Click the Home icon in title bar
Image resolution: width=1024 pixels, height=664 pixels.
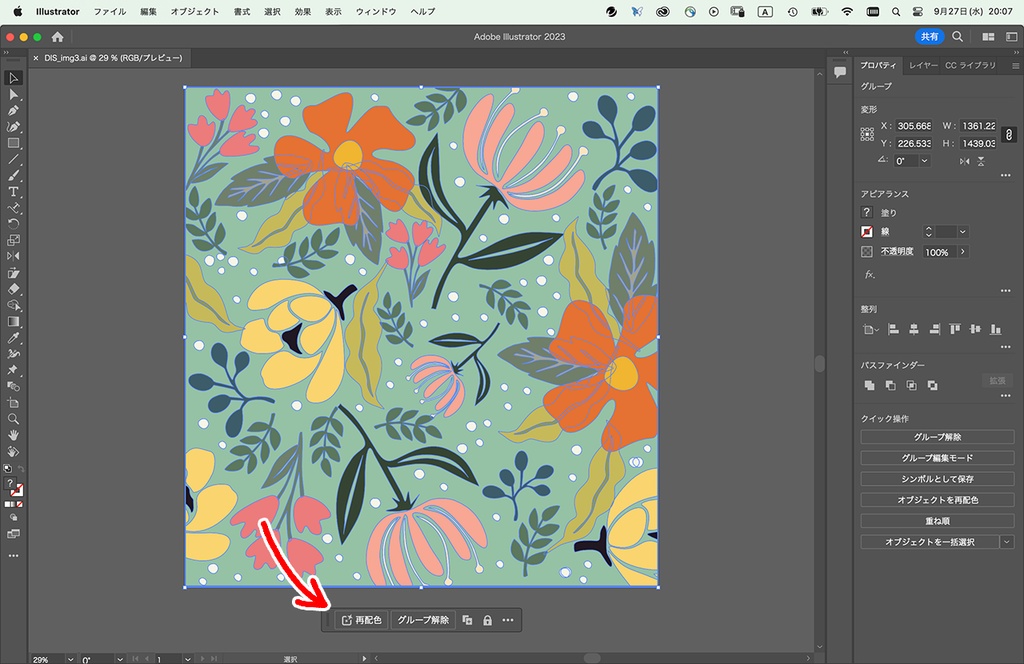click(x=57, y=37)
